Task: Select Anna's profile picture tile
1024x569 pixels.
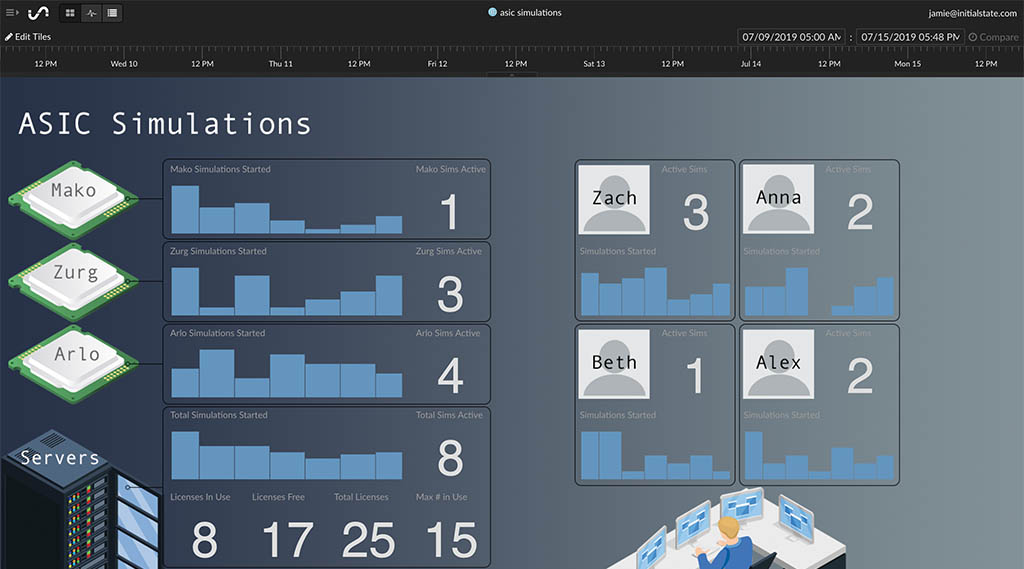Action: tap(778, 199)
